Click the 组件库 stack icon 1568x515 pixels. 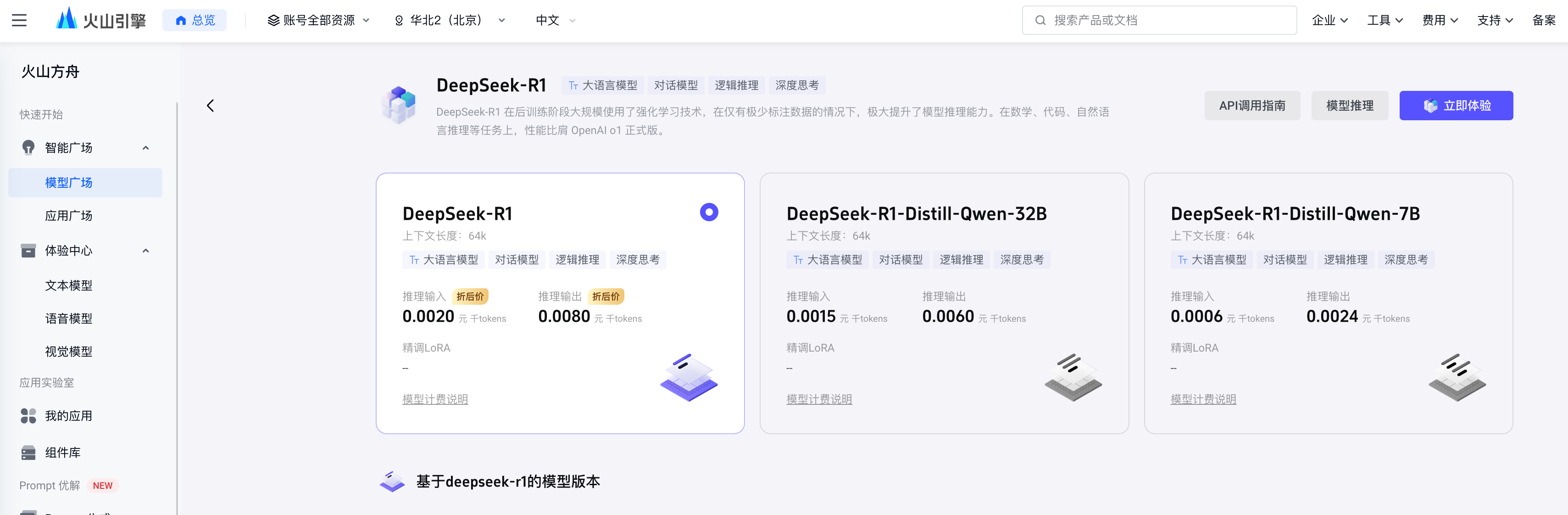[x=28, y=452]
